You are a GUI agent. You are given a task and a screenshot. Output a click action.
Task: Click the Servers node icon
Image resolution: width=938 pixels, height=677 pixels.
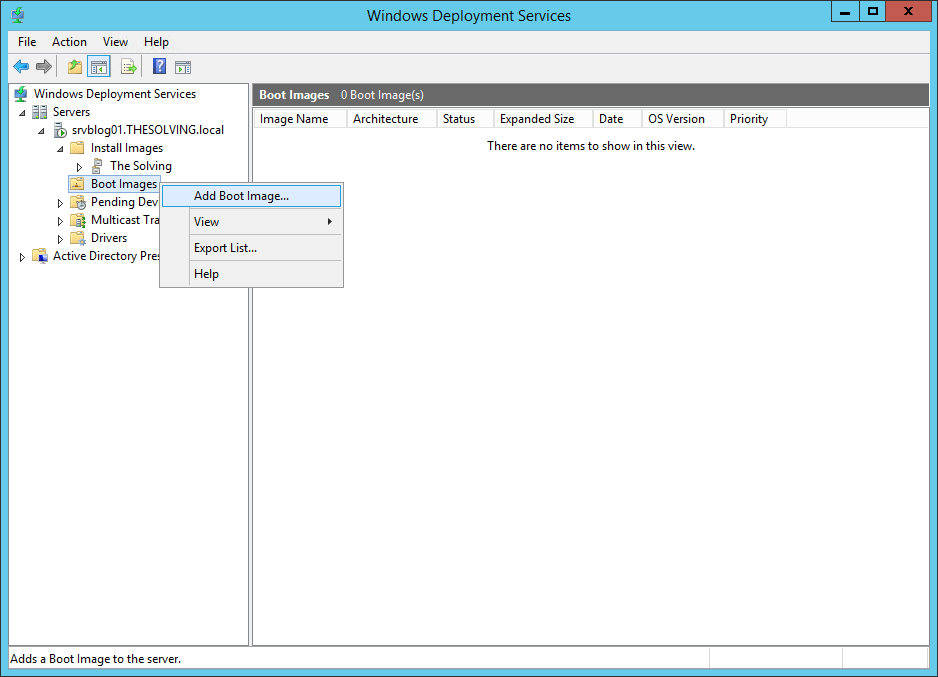[39, 112]
